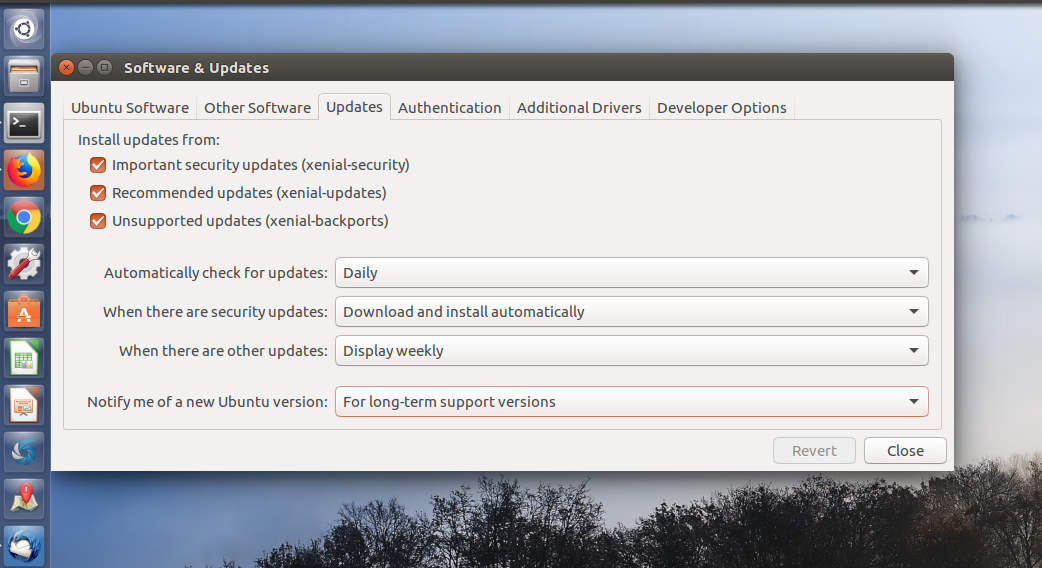Switch to the Additional Drivers tab
The image size is (1042, 568).
[x=579, y=108]
